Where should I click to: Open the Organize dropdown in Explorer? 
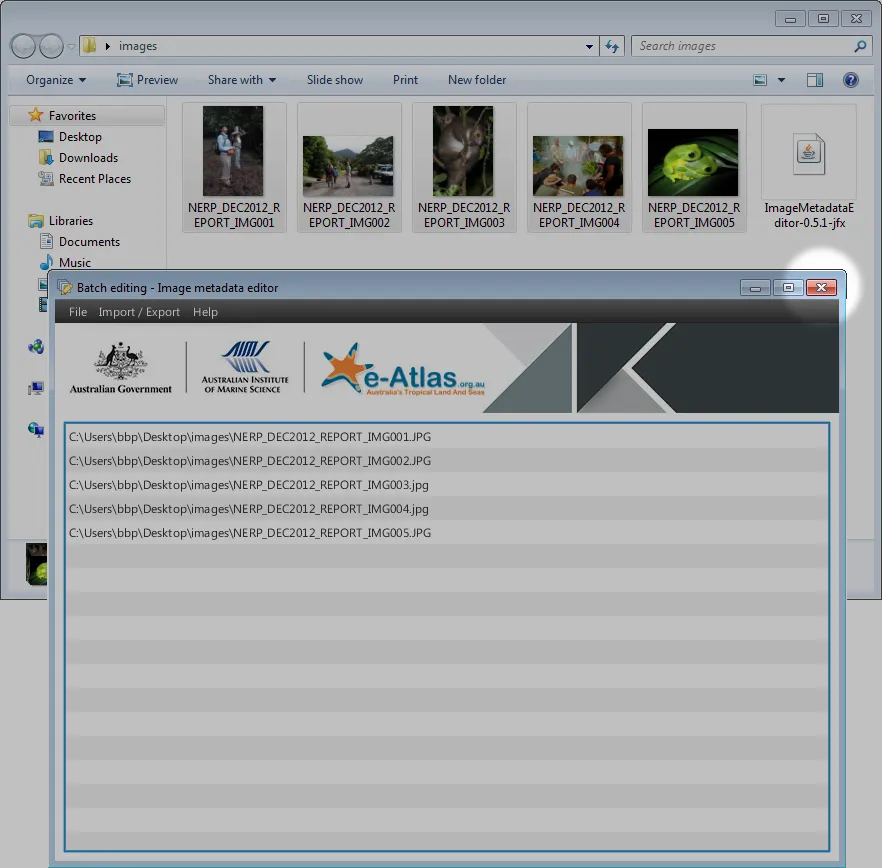56,80
